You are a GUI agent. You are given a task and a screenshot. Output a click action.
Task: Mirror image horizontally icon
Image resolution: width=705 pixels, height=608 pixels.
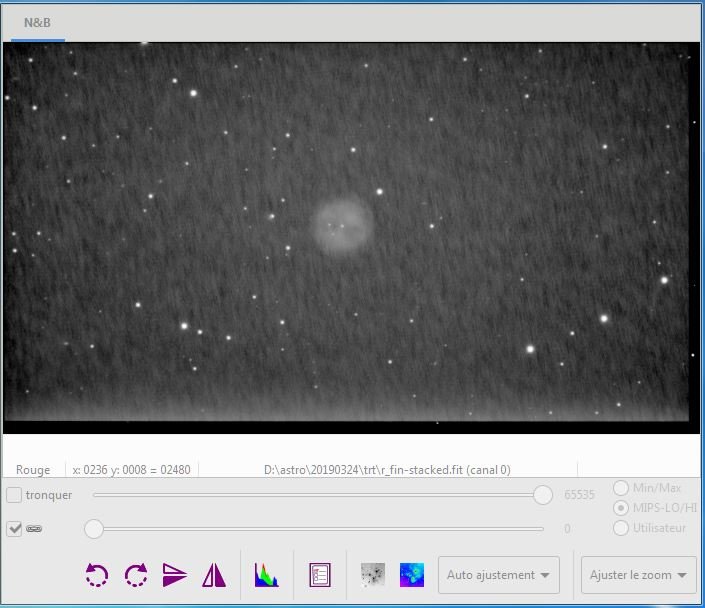pyautogui.click(x=214, y=575)
